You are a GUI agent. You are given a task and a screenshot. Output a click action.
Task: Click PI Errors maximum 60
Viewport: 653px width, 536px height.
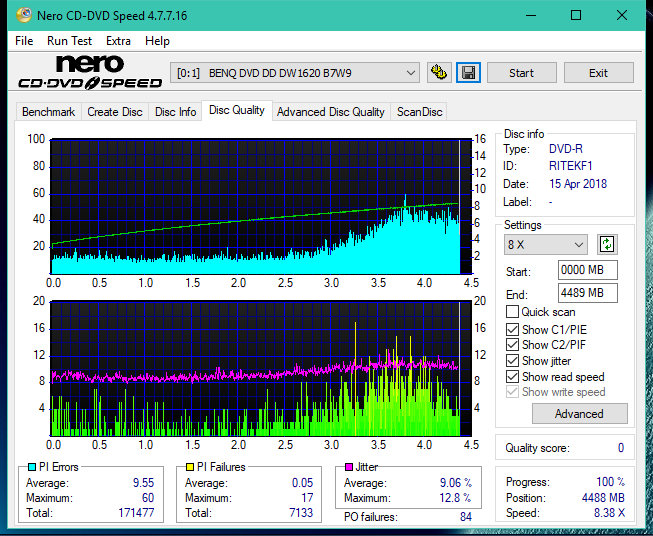(x=148, y=498)
